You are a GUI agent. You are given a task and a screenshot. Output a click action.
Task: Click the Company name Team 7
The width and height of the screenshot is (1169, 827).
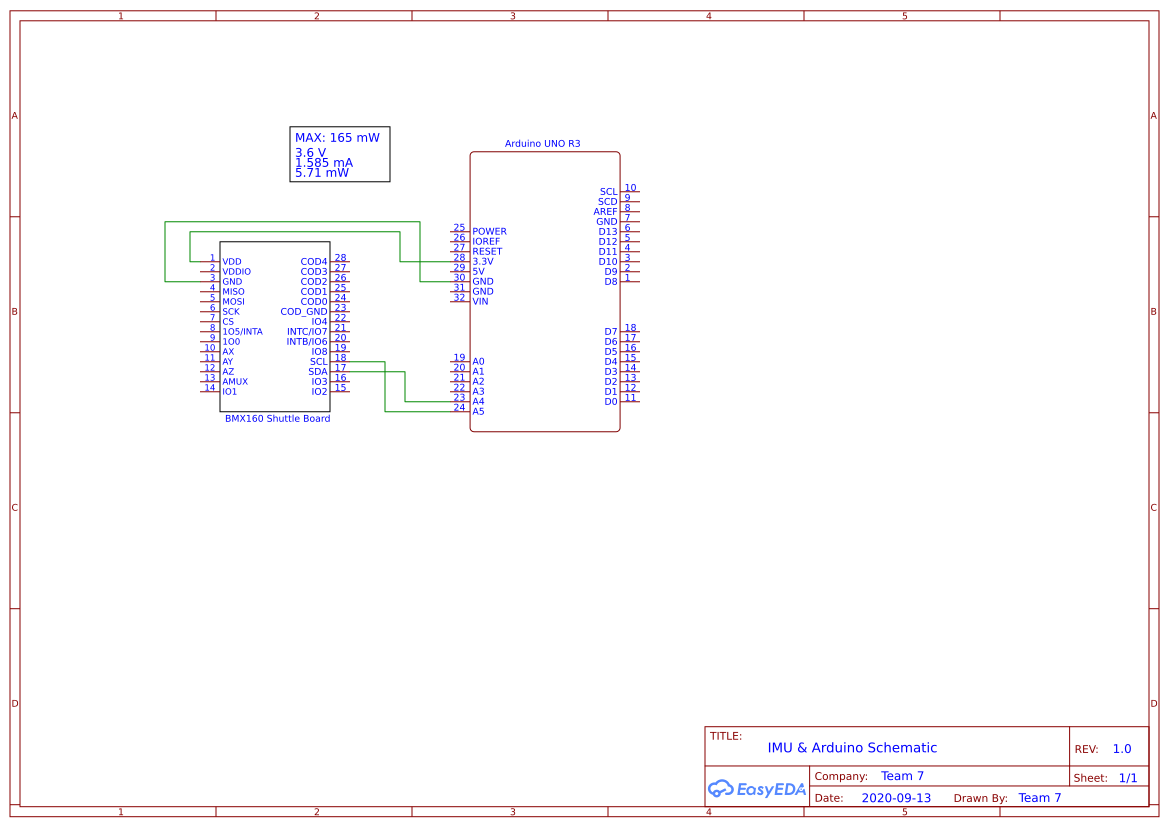coord(902,775)
